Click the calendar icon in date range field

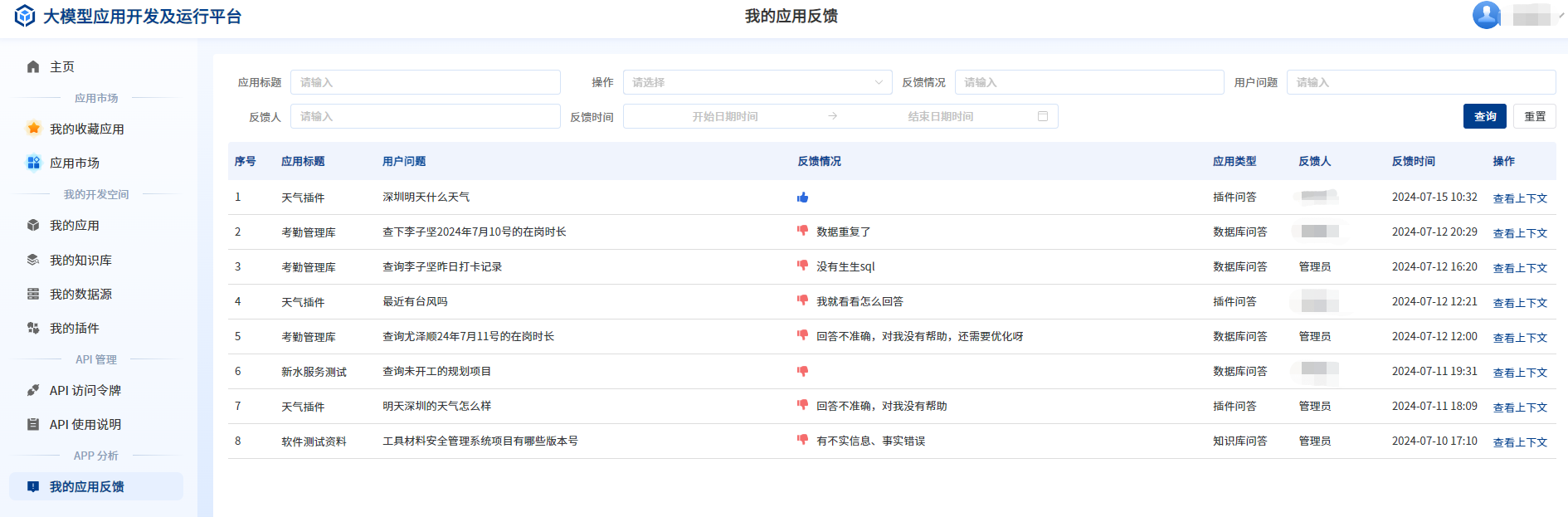(x=1043, y=116)
